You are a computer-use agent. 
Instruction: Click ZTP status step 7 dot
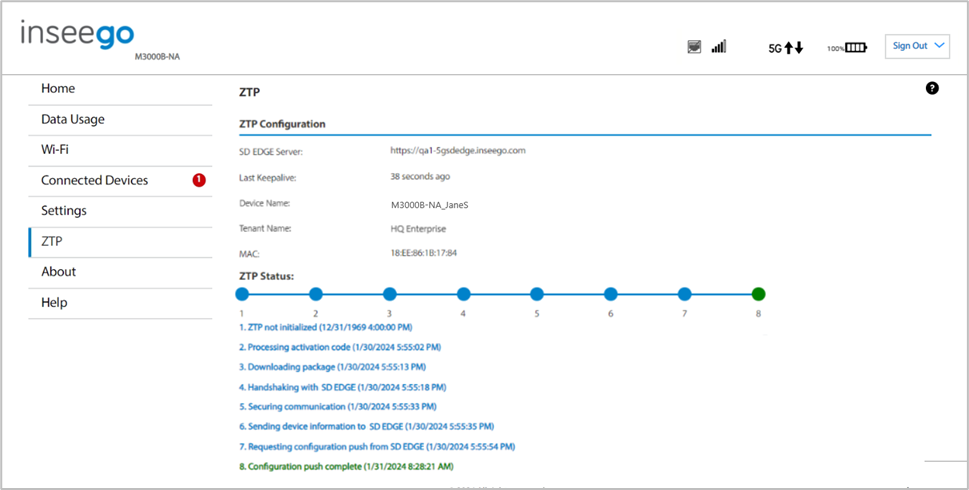point(684,294)
